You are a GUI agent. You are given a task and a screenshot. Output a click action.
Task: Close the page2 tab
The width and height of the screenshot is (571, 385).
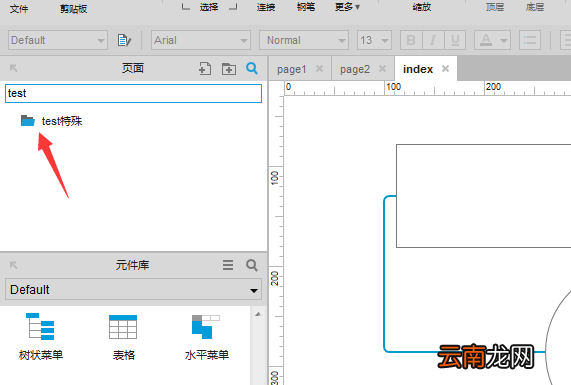coord(382,68)
